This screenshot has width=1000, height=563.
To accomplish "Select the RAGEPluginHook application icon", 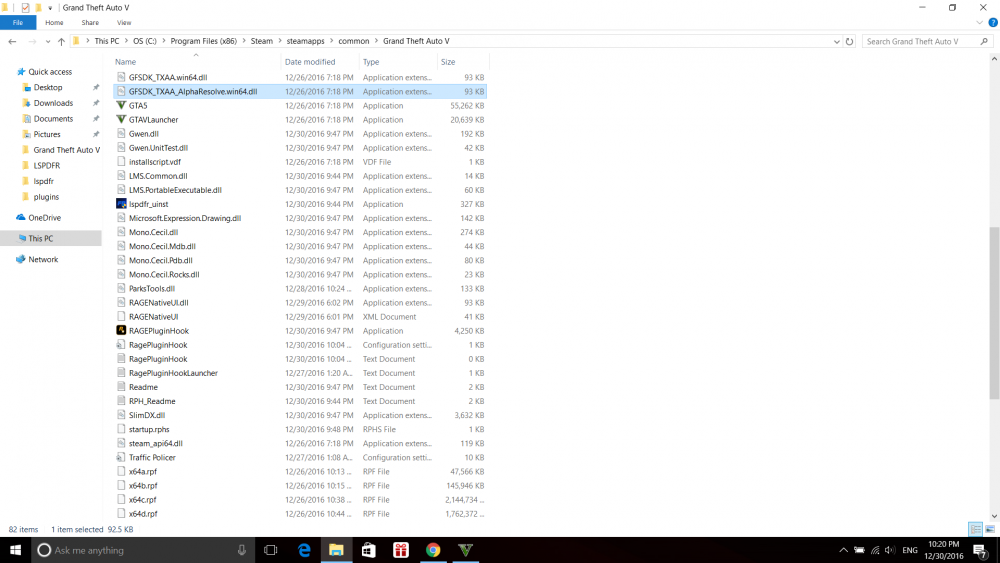I will pyautogui.click(x=121, y=330).
